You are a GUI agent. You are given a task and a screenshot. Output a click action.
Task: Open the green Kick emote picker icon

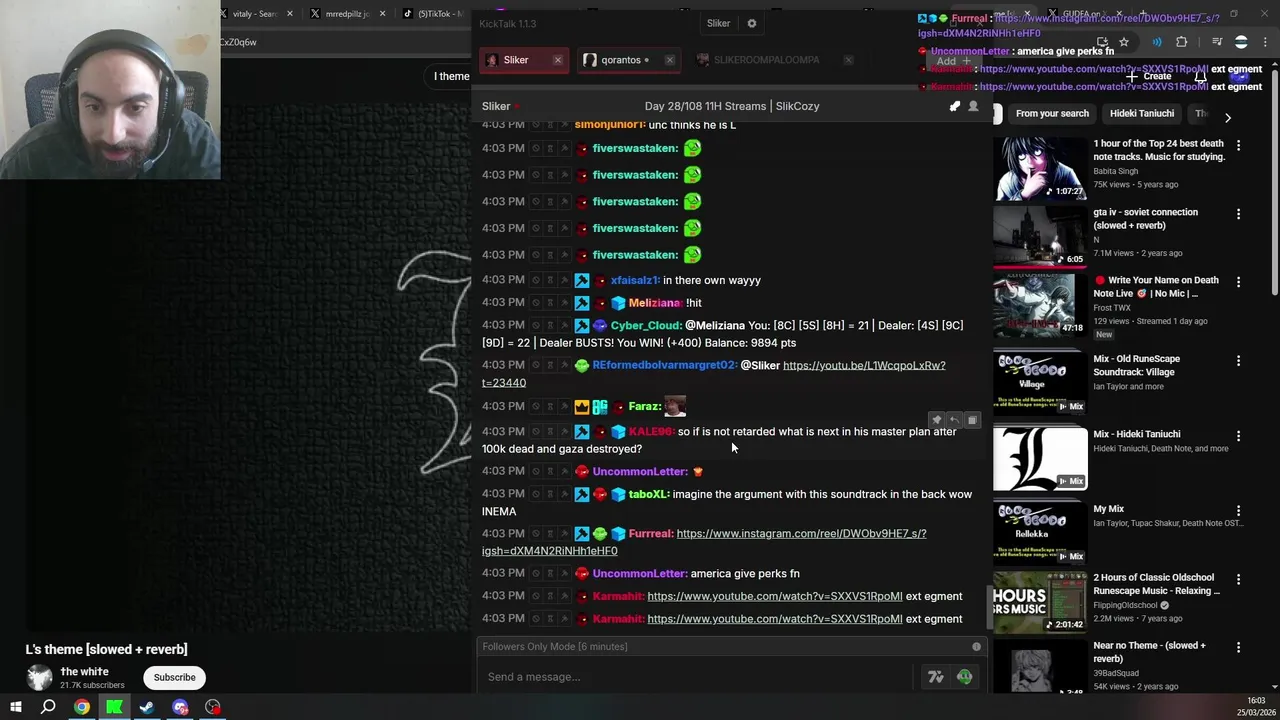point(965,677)
